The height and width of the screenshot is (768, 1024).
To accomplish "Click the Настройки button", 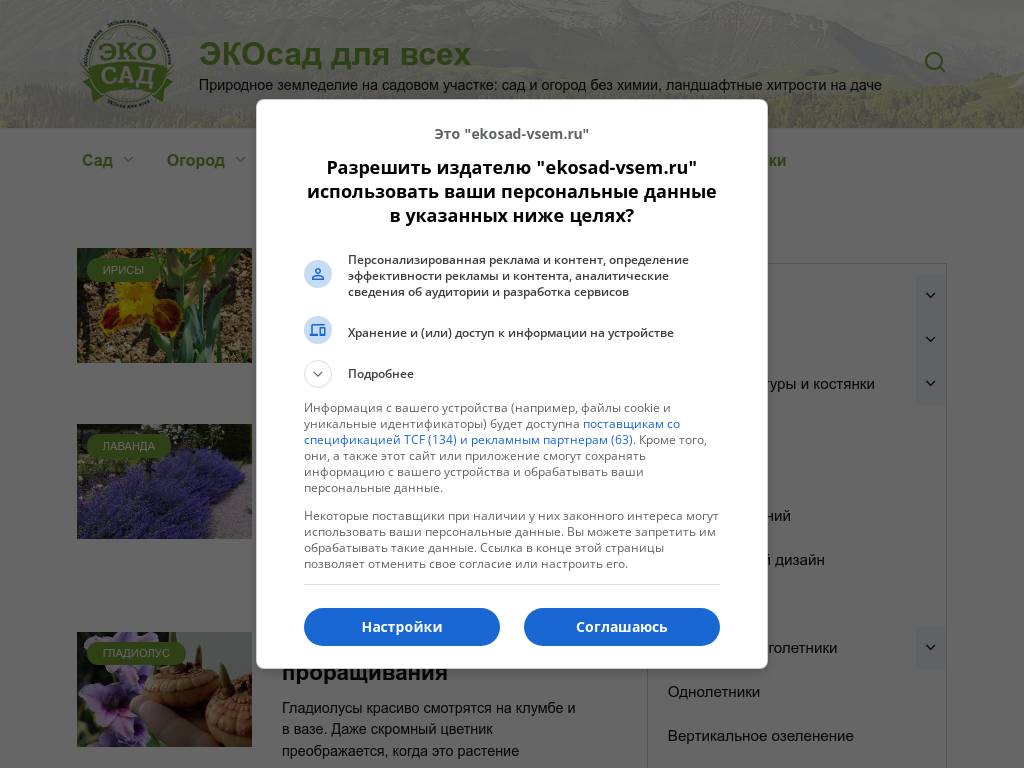I will [402, 627].
